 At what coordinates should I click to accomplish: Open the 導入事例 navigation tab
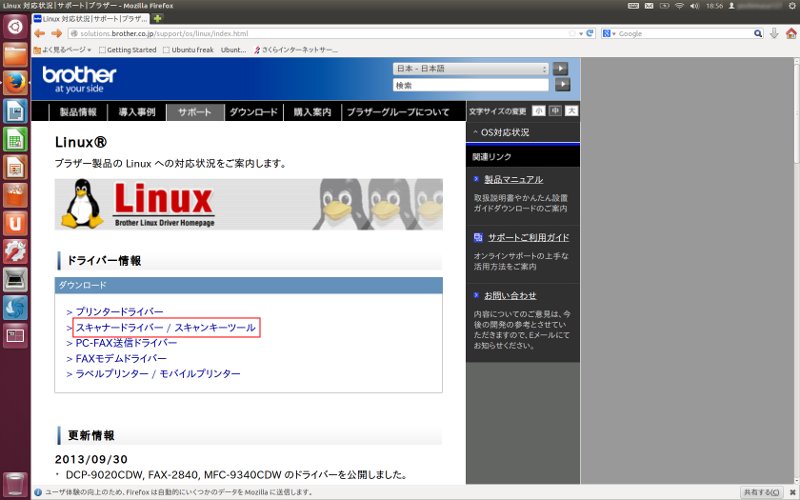point(137,112)
